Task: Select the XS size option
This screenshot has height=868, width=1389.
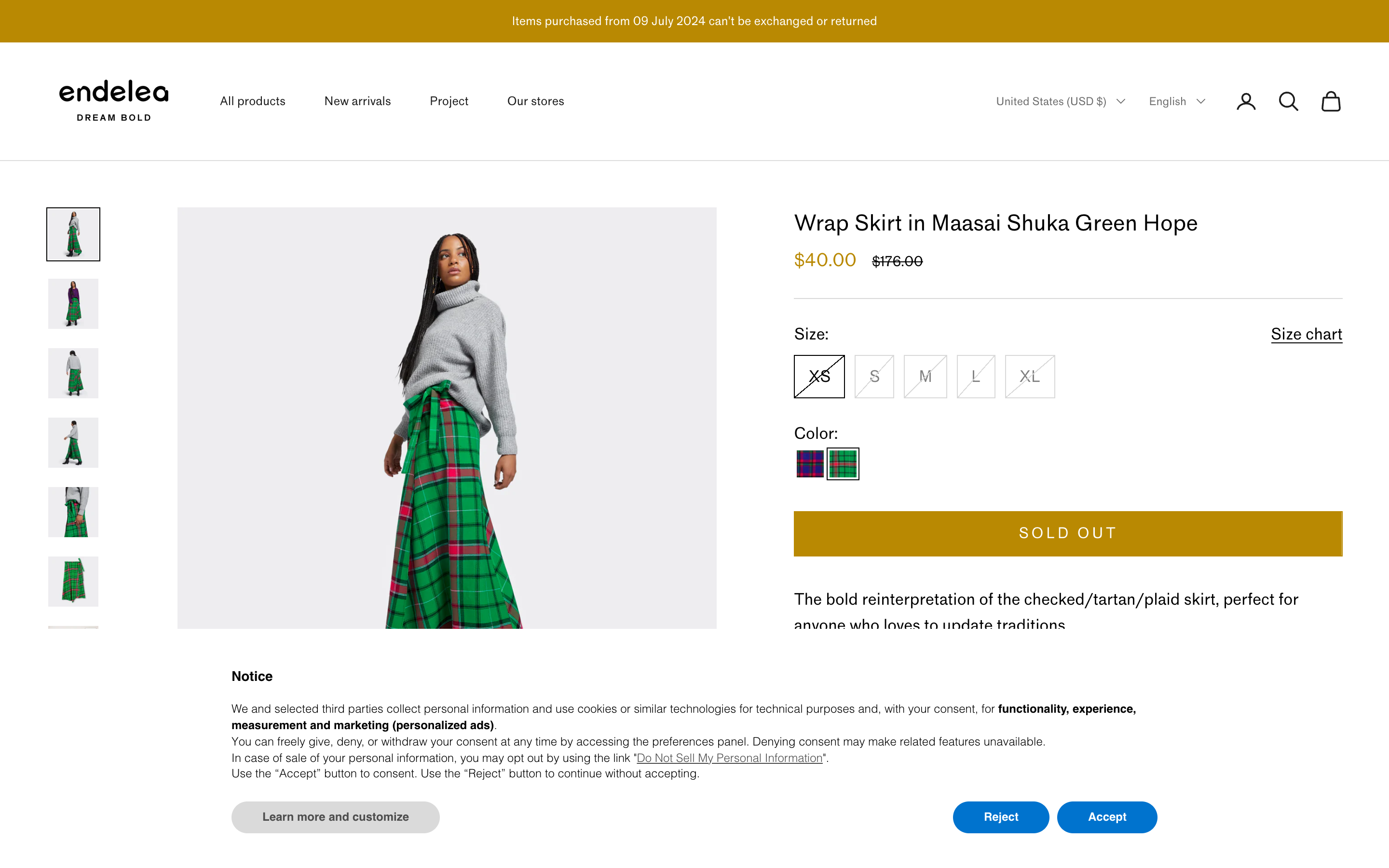Action: point(819,377)
